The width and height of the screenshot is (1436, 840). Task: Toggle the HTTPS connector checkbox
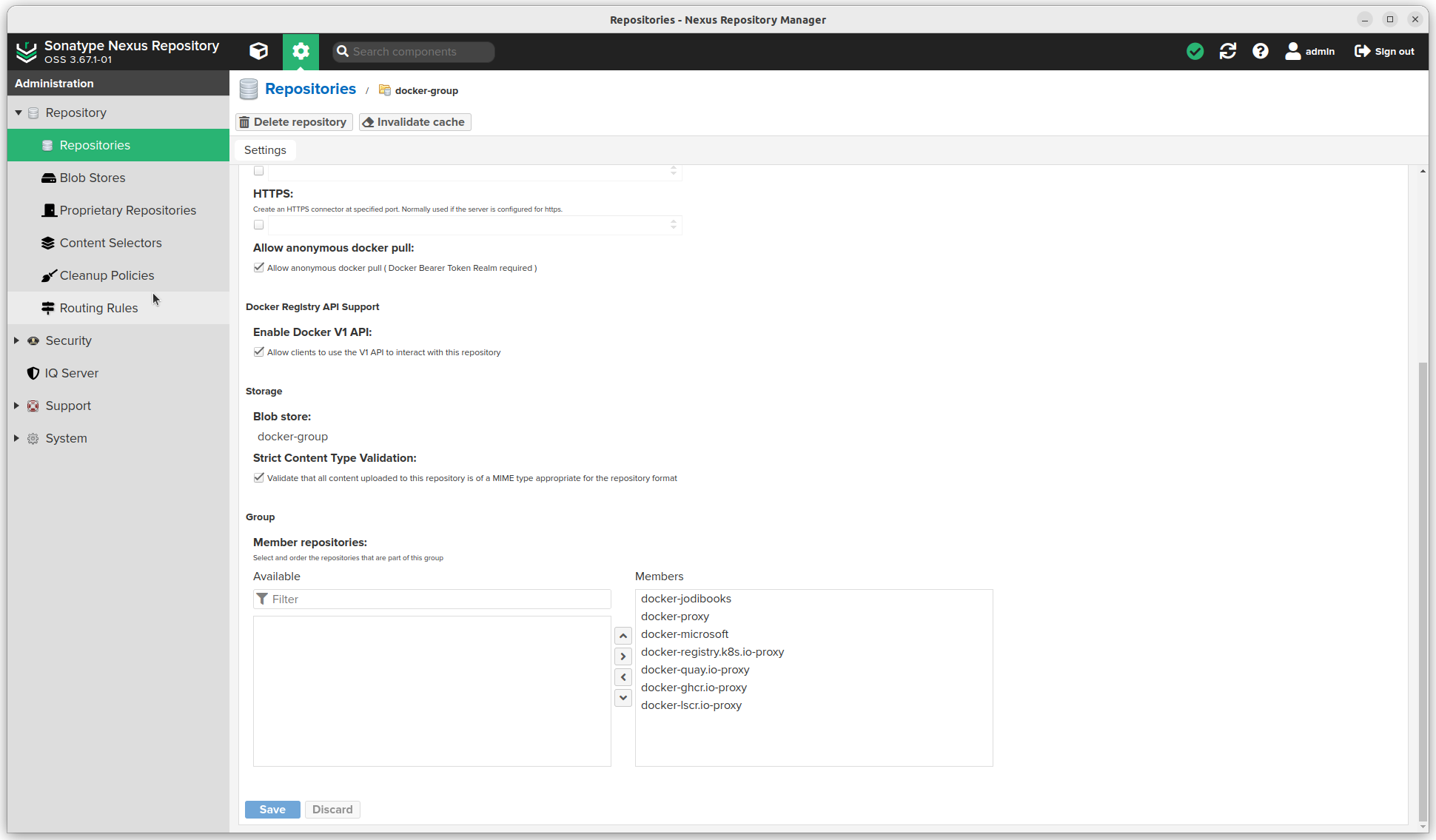point(258,225)
